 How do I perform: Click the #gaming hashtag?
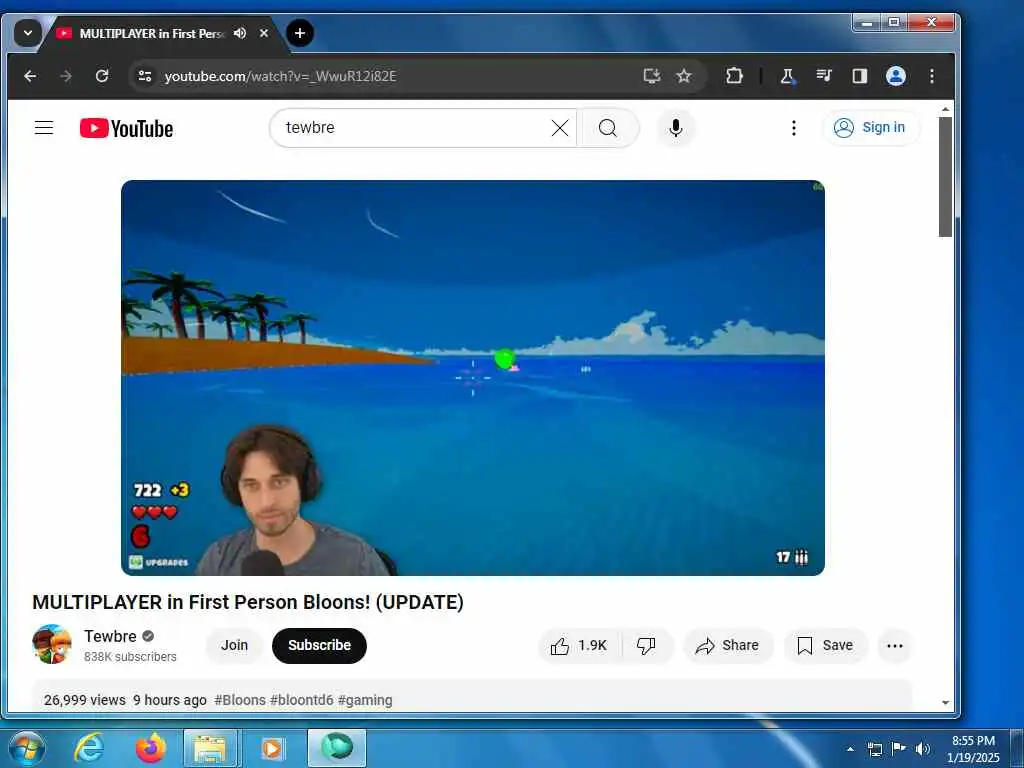365,700
